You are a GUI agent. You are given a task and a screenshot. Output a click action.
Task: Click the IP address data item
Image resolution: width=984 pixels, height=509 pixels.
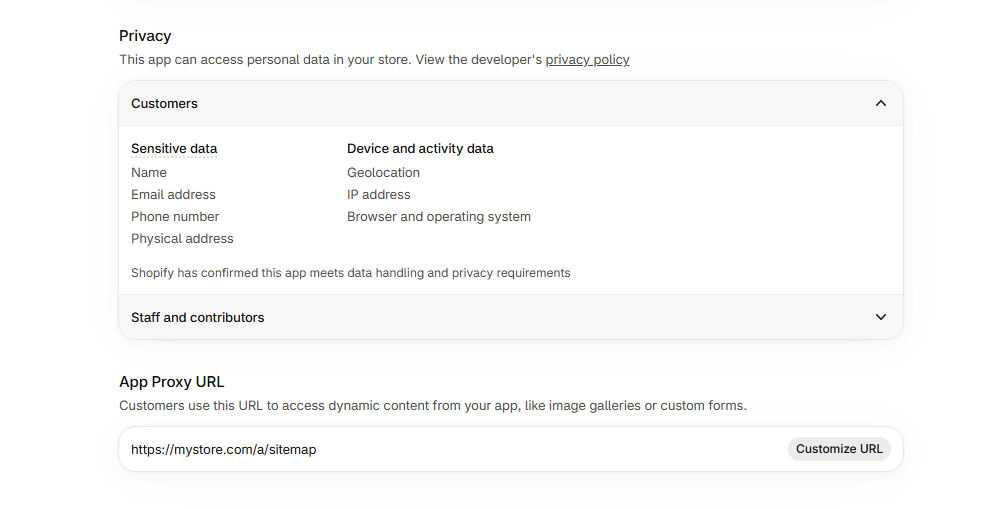378,195
